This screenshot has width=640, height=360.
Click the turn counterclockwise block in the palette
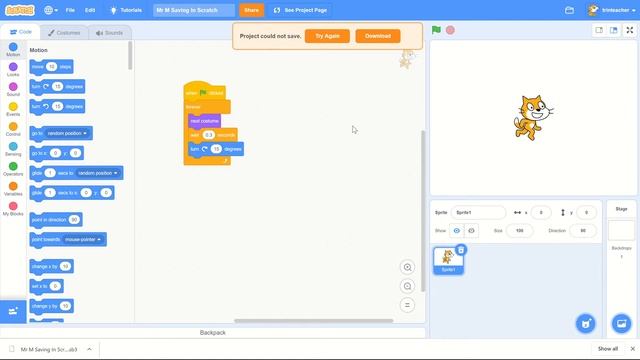coord(57,107)
